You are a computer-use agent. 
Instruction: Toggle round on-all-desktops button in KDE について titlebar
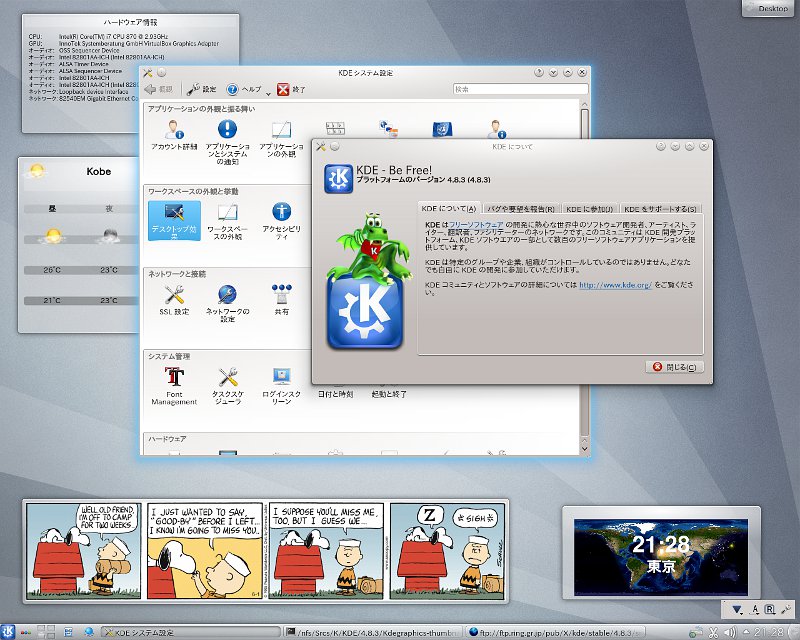tap(334, 146)
